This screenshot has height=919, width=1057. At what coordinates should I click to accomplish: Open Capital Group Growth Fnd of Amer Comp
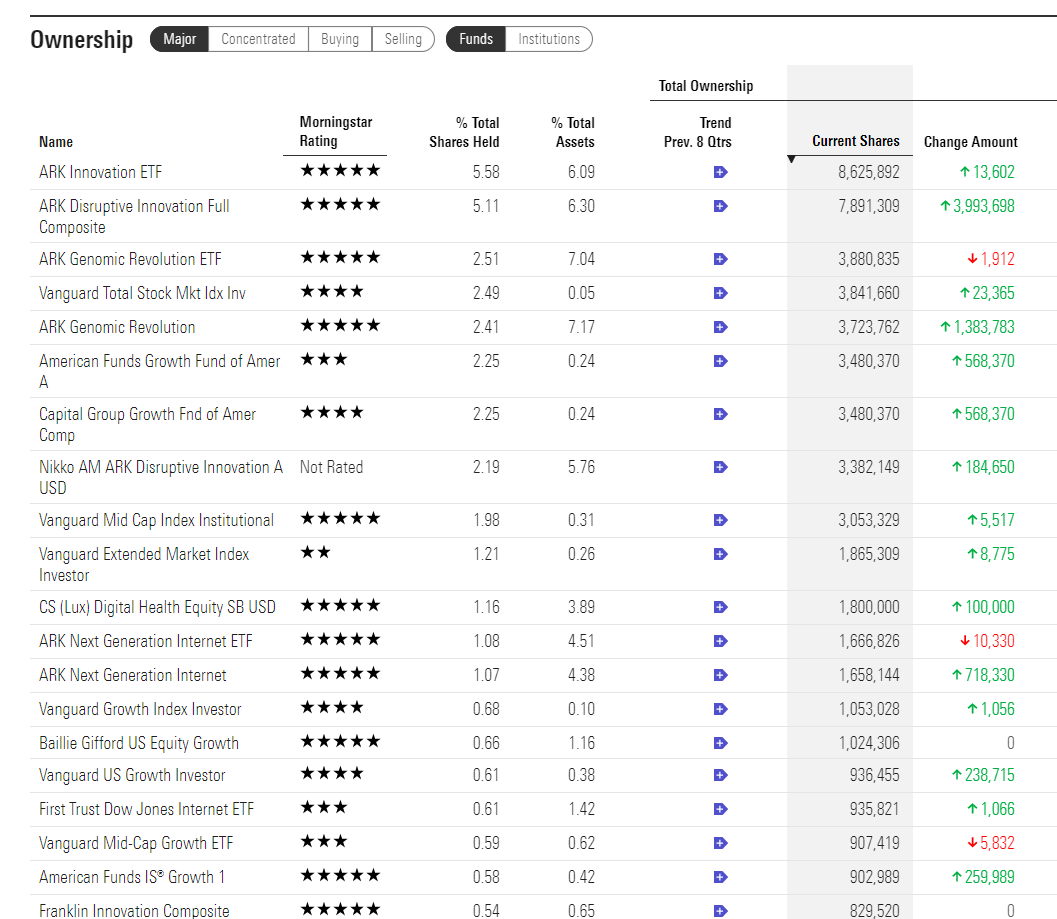[148, 424]
